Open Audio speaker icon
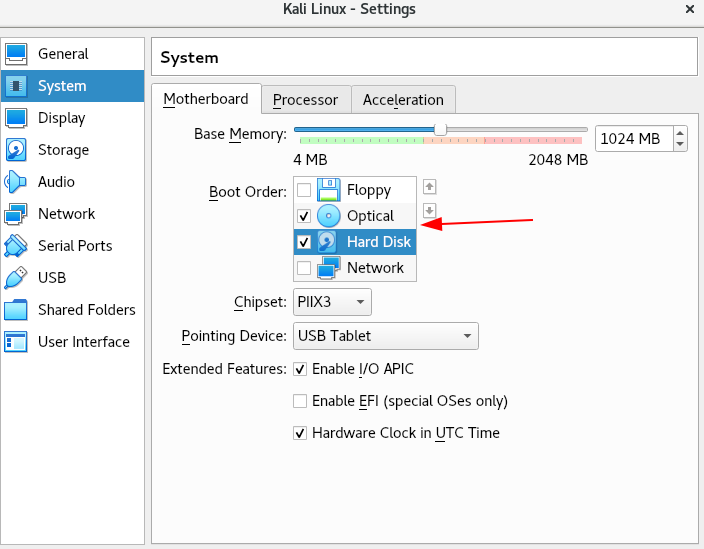The height and width of the screenshot is (549, 704). point(16,182)
